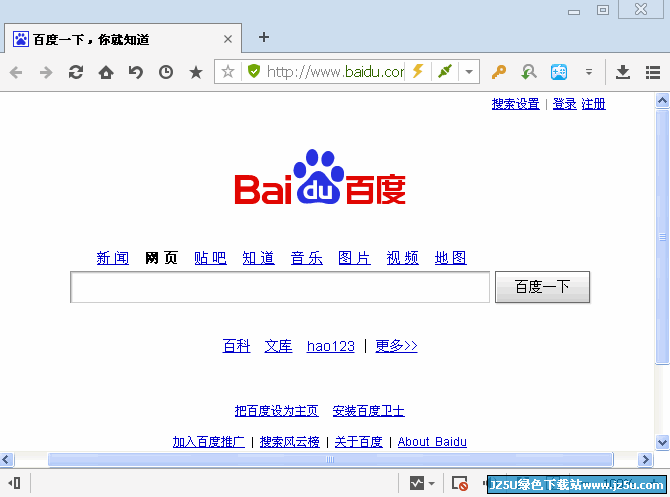Restore closed tab with undo icon
Screen dimensions: 670x497
coord(136,72)
